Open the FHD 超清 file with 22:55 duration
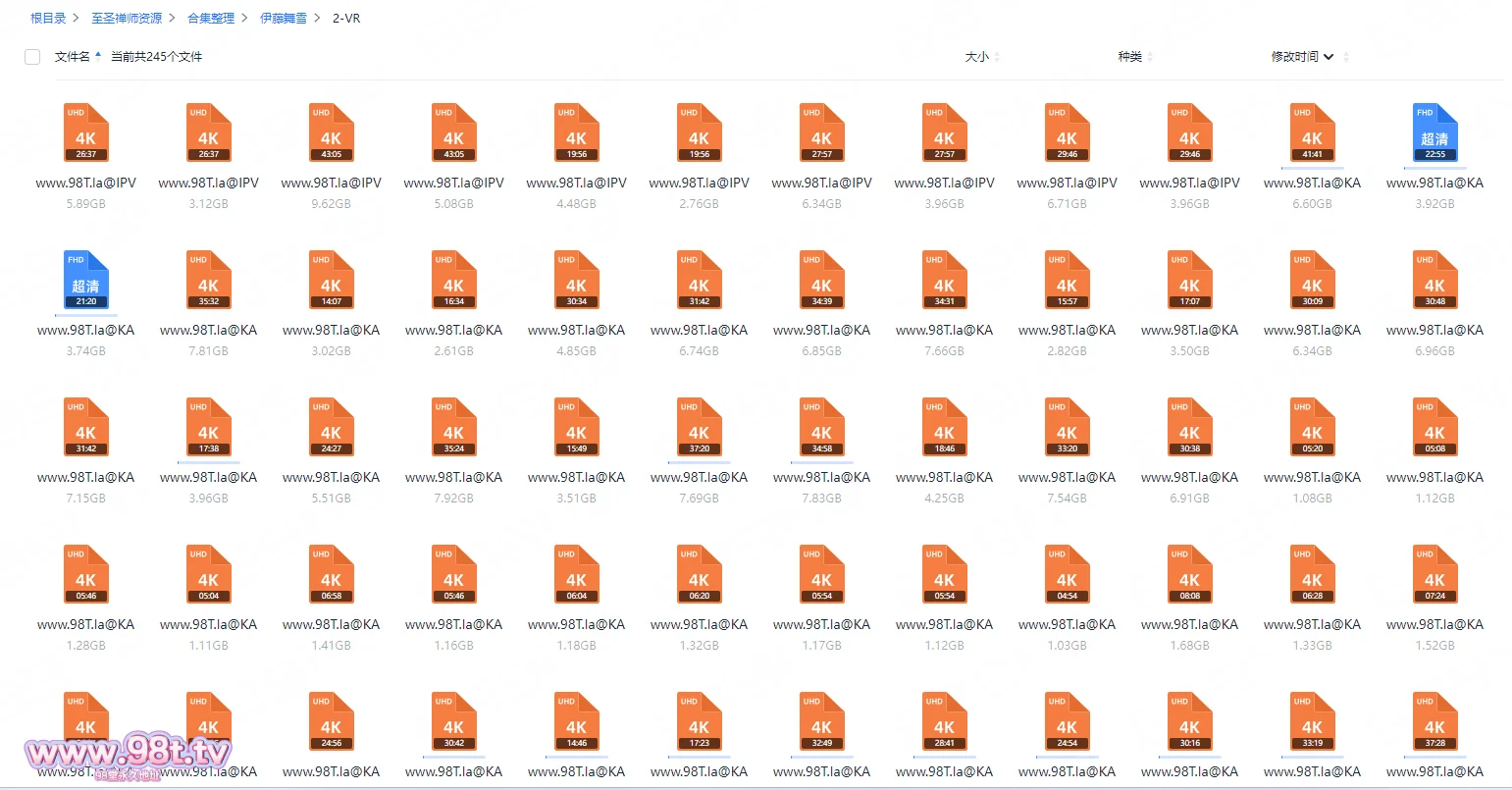Viewport: 1512px width, 790px height. point(1434,132)
